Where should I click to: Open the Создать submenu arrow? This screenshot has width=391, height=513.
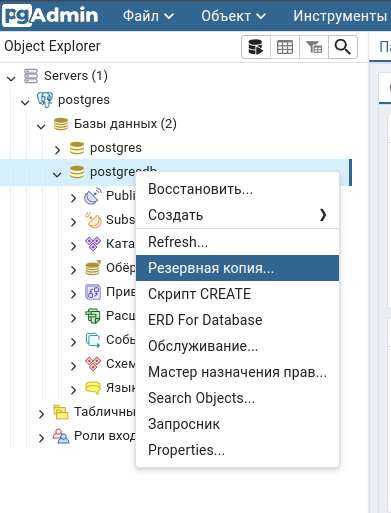click(323, 215)
